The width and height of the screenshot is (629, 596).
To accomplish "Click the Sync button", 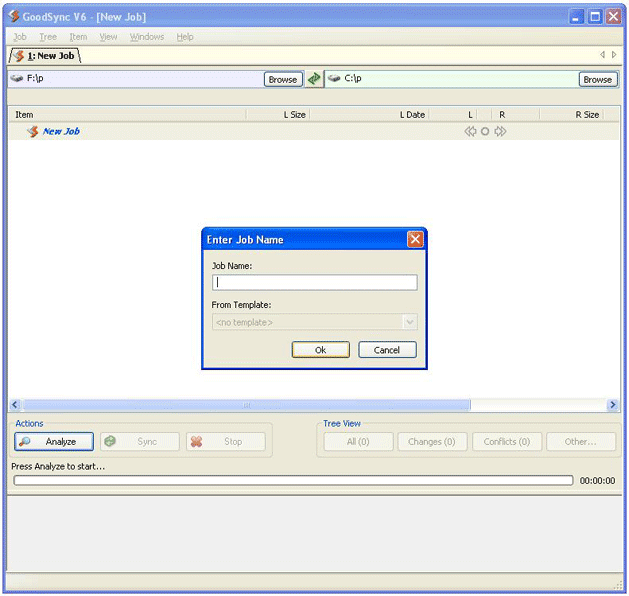I will [x=140, y=442].
